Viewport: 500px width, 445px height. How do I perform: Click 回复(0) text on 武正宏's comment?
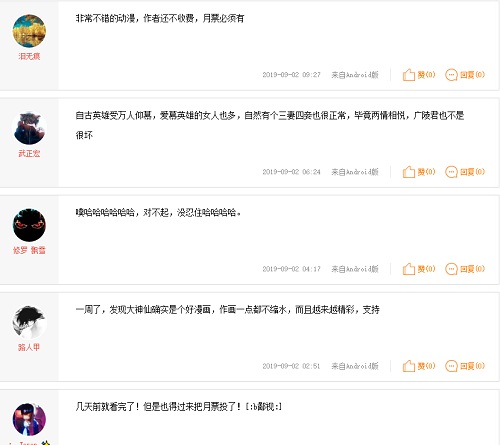[472, 172]
